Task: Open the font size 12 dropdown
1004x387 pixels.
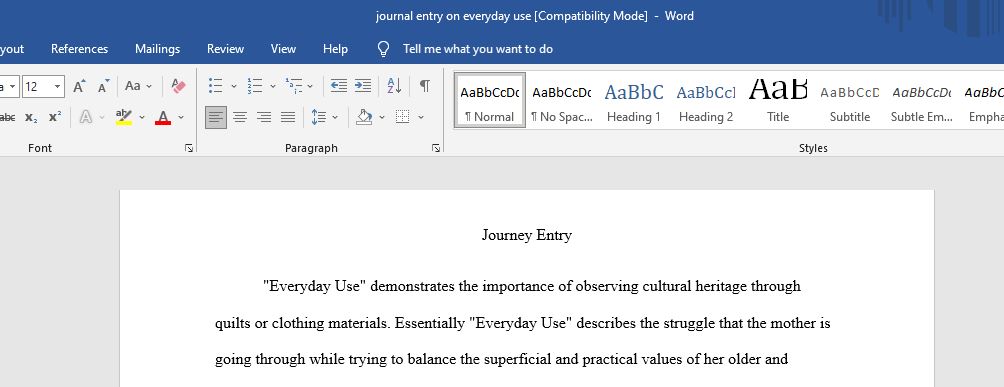Action: [58, 86]
